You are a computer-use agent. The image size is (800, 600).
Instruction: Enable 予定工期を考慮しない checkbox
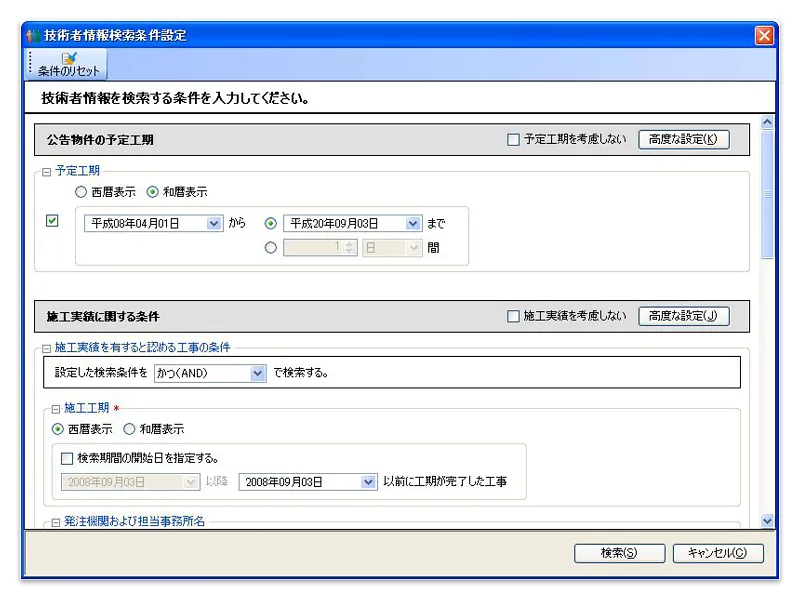[x=514, y=140]
